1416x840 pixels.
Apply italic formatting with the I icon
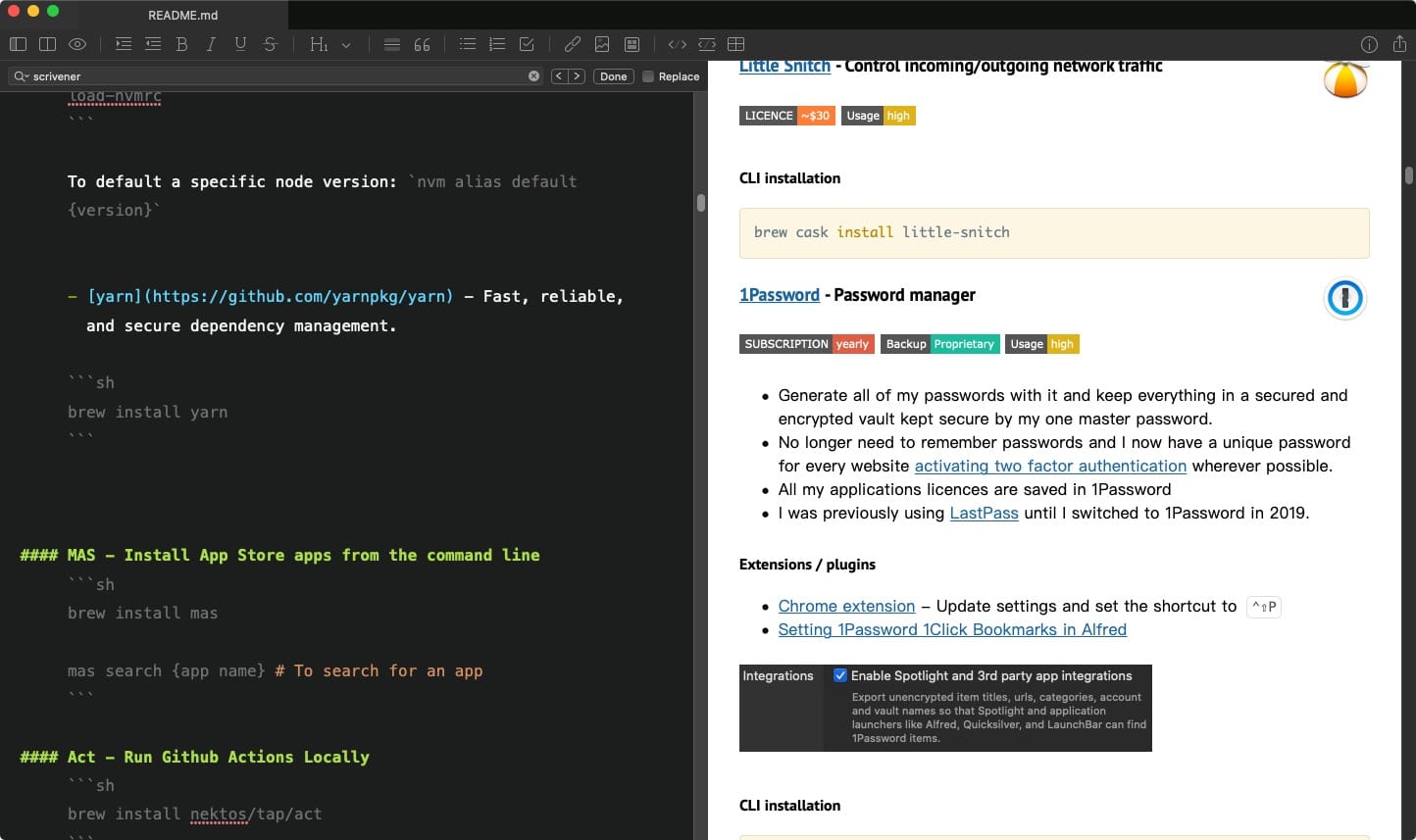pyautogui.click(x=211, y=44)
